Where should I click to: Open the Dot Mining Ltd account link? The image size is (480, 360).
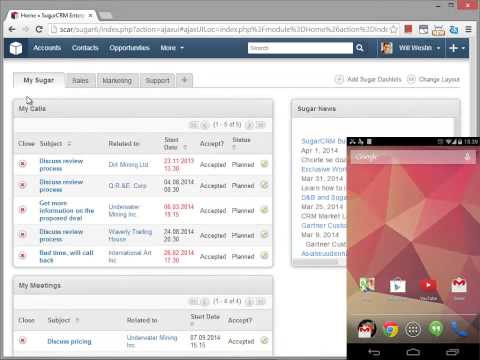[x=128, y=165]
